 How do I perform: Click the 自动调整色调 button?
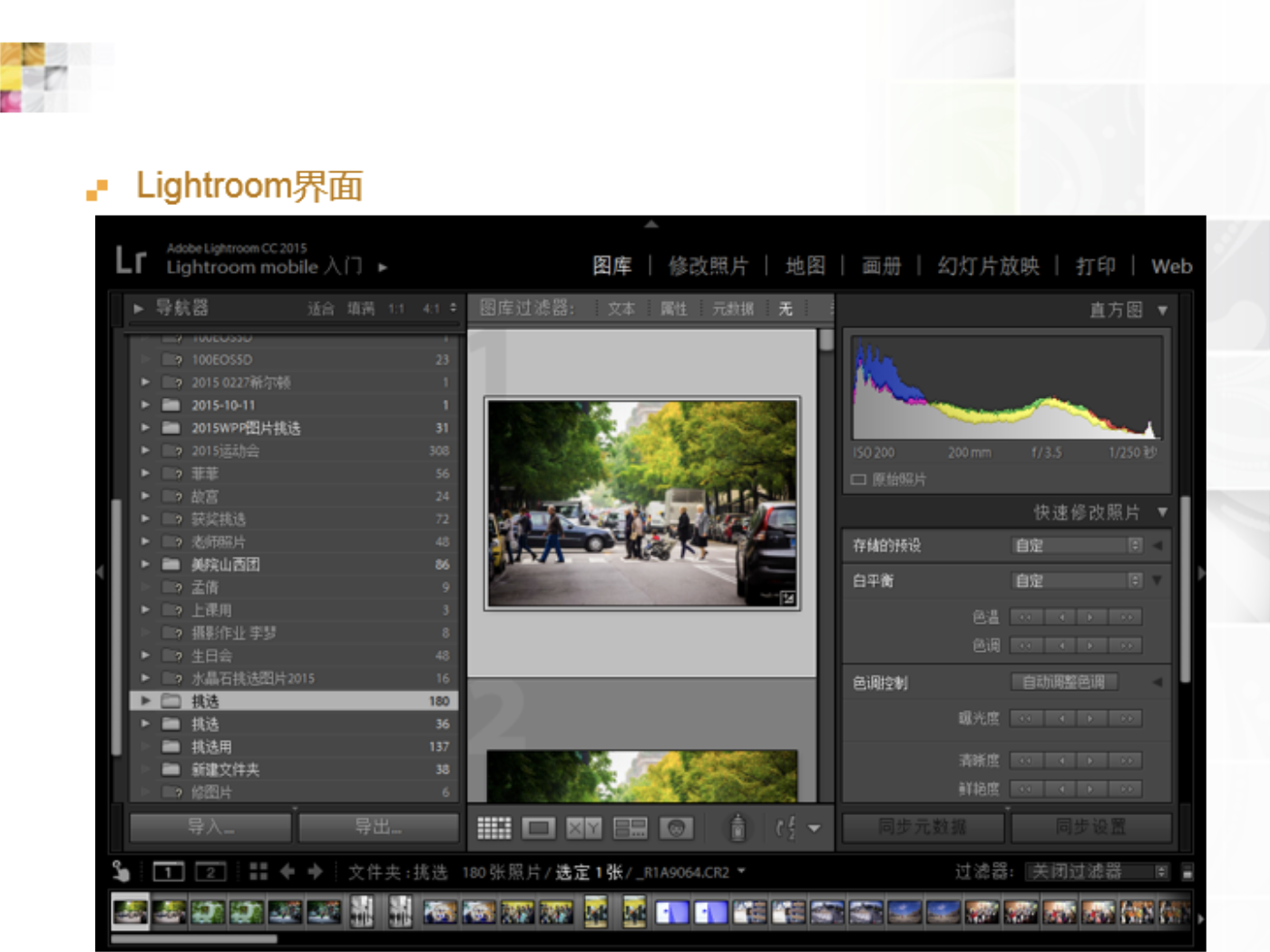tap(1063, 682)
